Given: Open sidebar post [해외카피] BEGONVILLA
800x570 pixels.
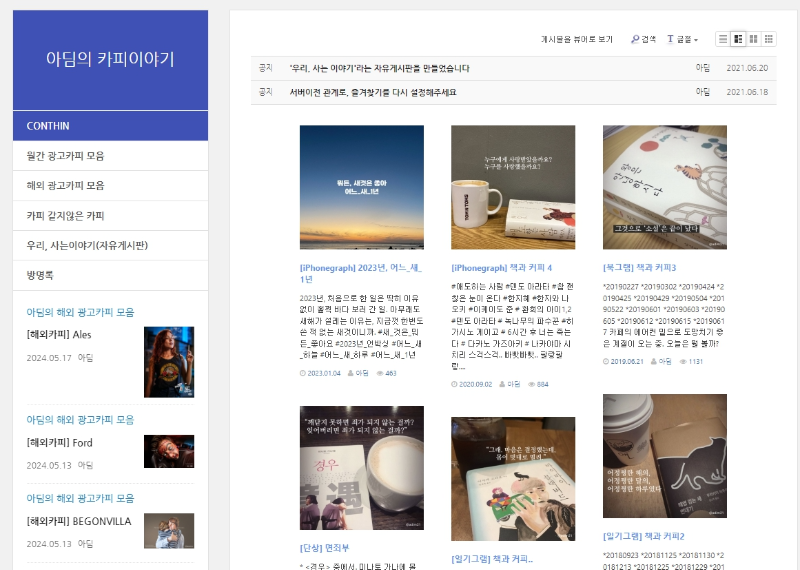Looking at the screenshot, I should tap(79, 522).
